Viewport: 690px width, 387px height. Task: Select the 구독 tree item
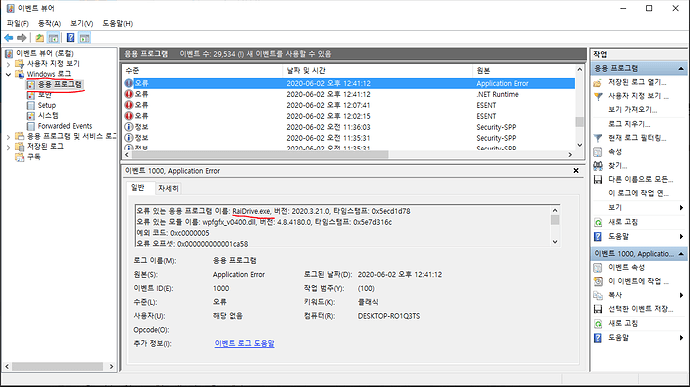[33, 157]
